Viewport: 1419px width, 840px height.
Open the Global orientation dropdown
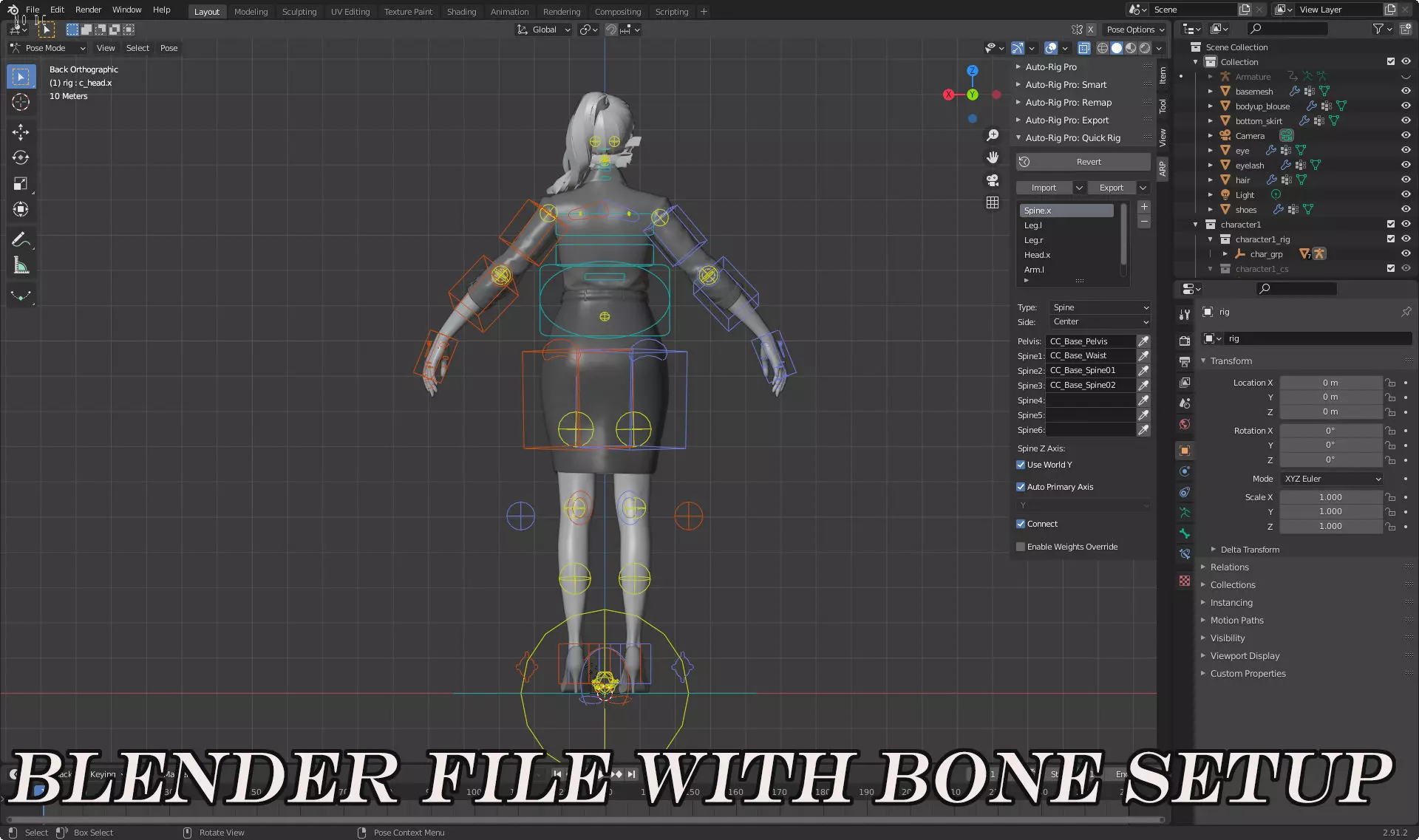coord(544,30)
